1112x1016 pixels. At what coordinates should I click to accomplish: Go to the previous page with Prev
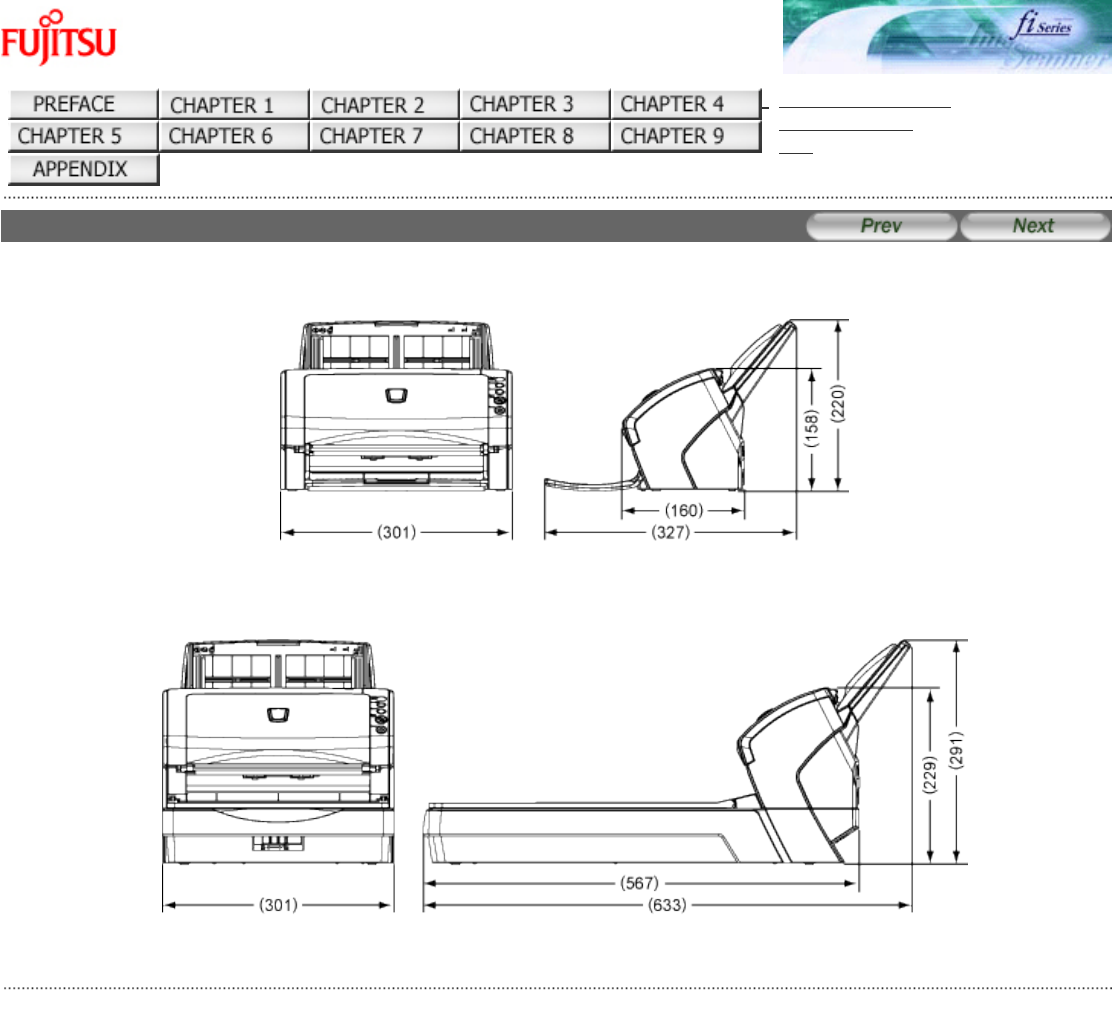(881, 226)
